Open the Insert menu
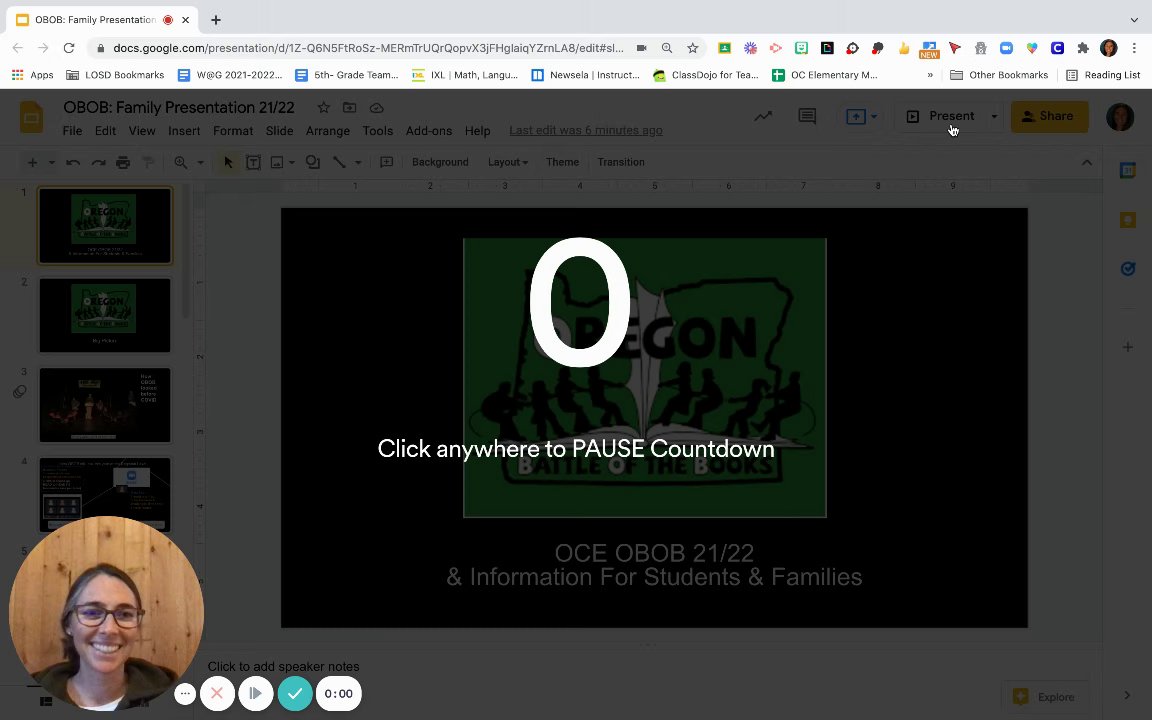 point(184,131)
